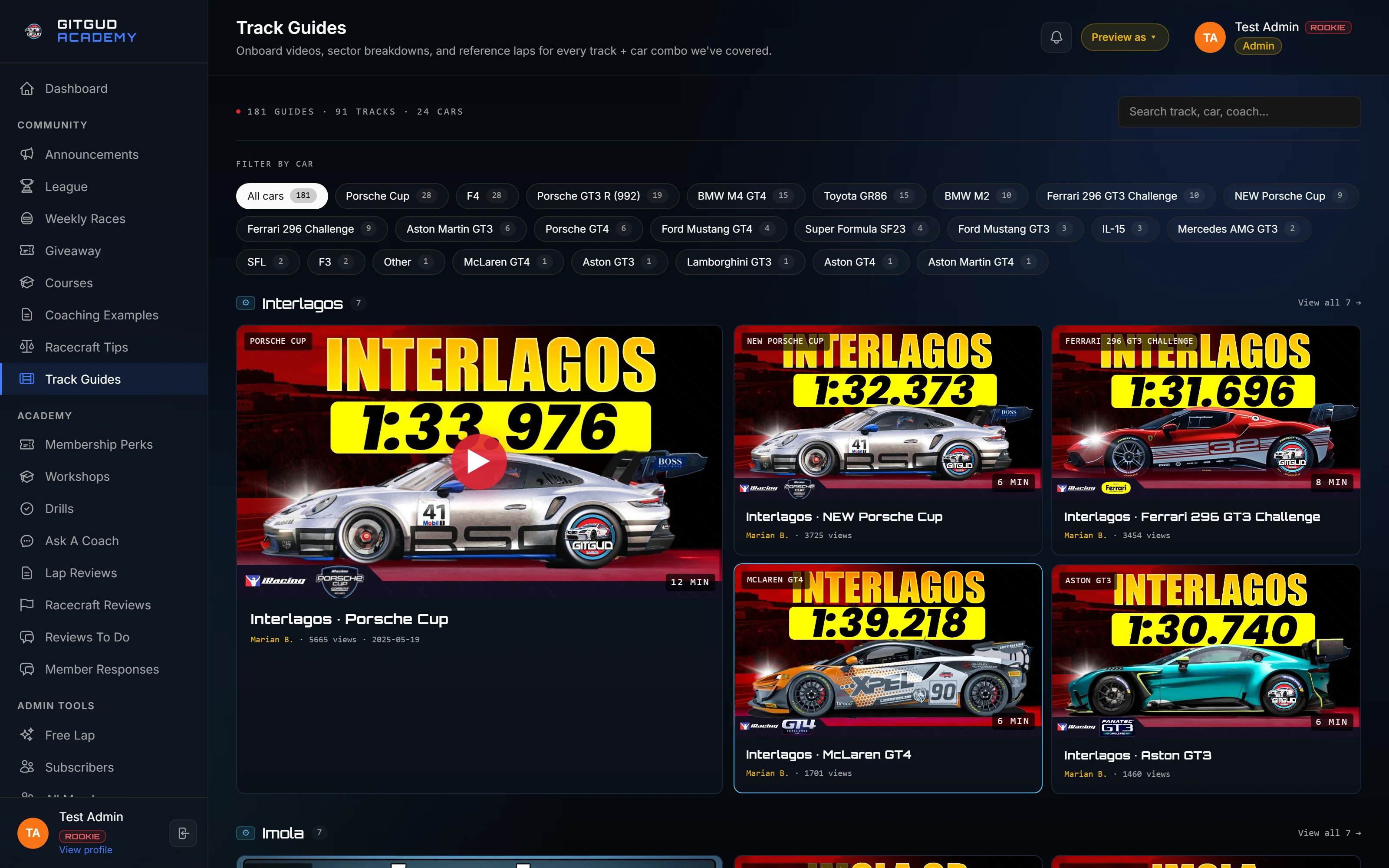Click the GitGud Academy logo icon
The height and width of the screenshot is (868, 1389).
(33, 32)
